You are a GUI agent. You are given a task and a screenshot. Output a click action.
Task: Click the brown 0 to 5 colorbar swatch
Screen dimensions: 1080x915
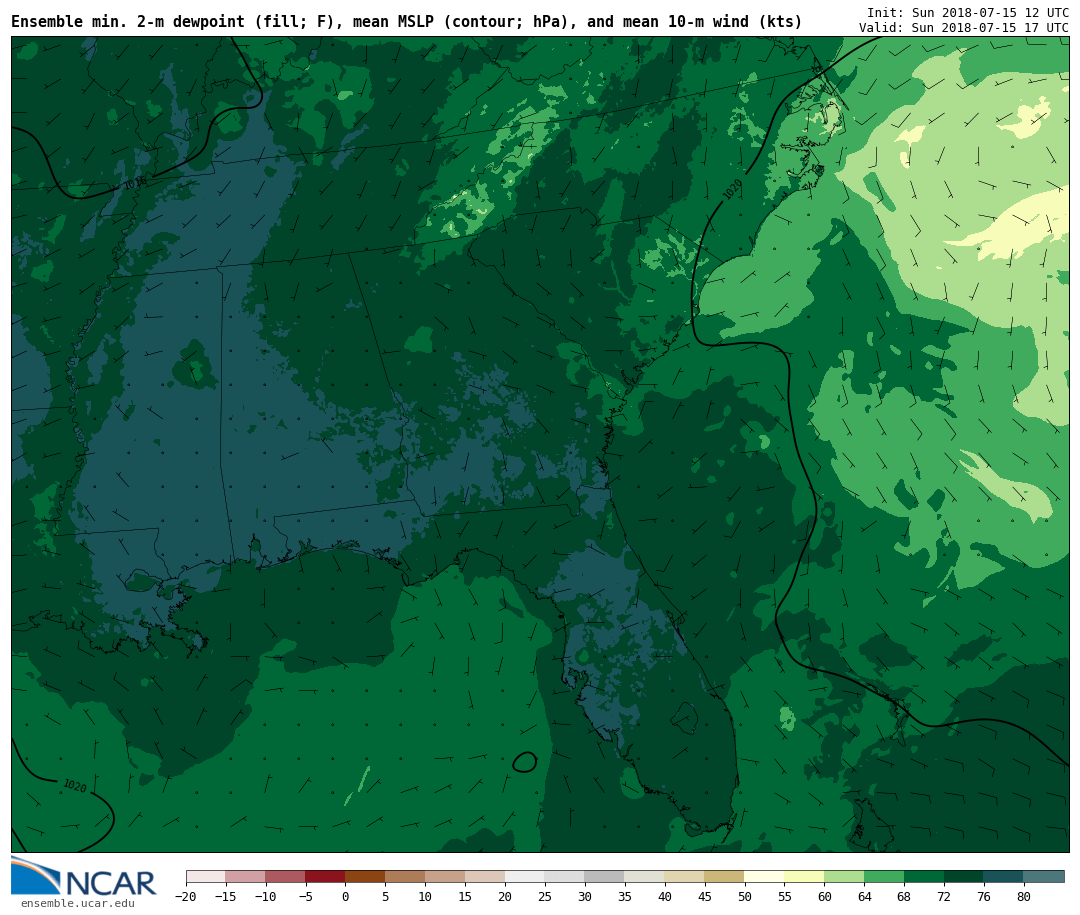click(365, 876)
